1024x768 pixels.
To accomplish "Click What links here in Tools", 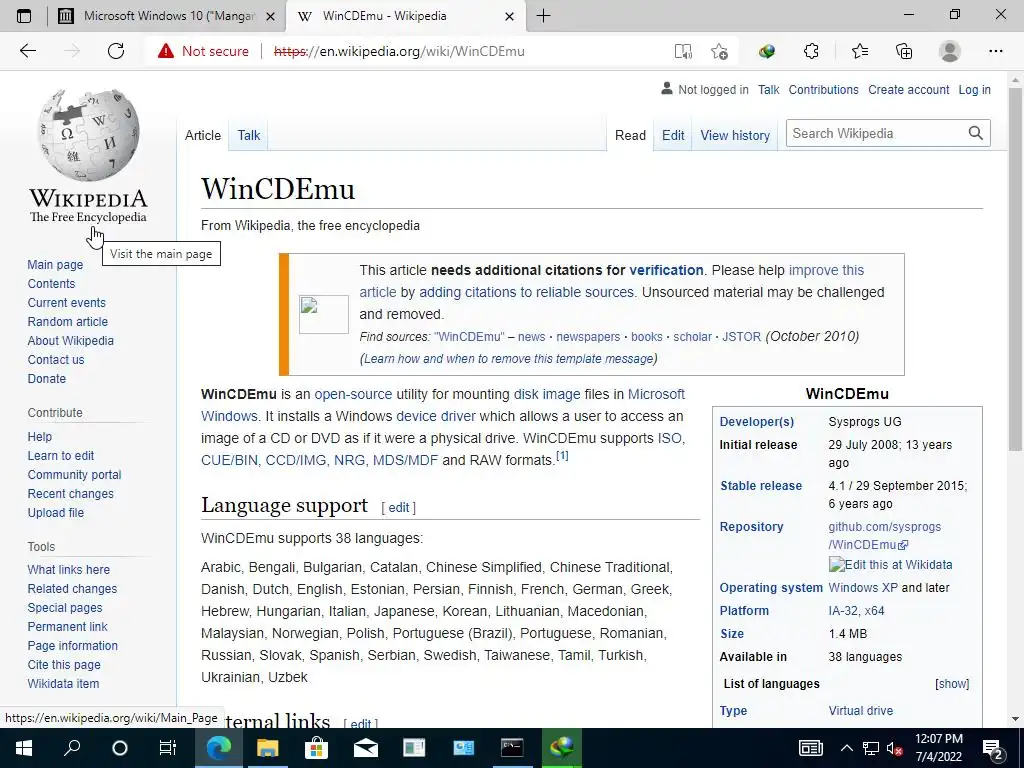I will tap(69, 569).
